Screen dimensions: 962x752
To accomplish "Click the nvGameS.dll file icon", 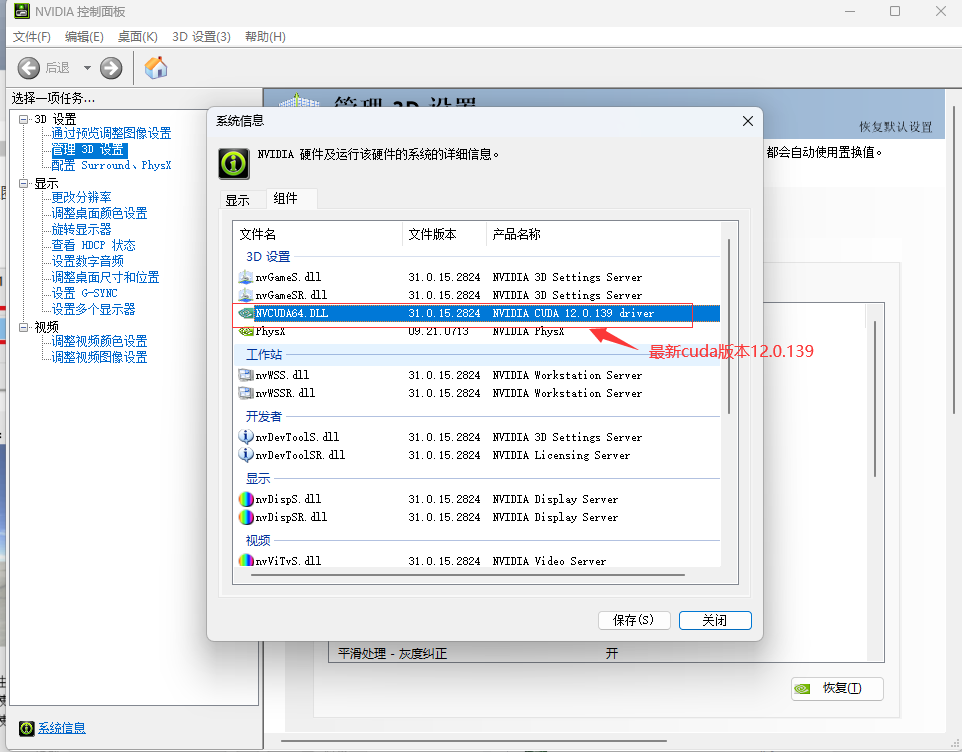I will 246,277.
